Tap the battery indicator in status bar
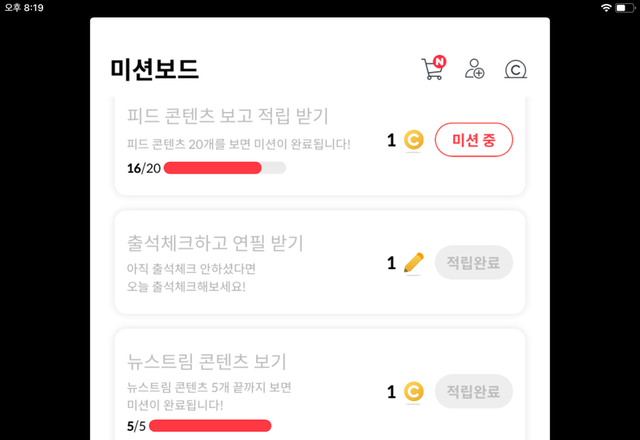The image size is (640, 440). (x=625, y=8)
